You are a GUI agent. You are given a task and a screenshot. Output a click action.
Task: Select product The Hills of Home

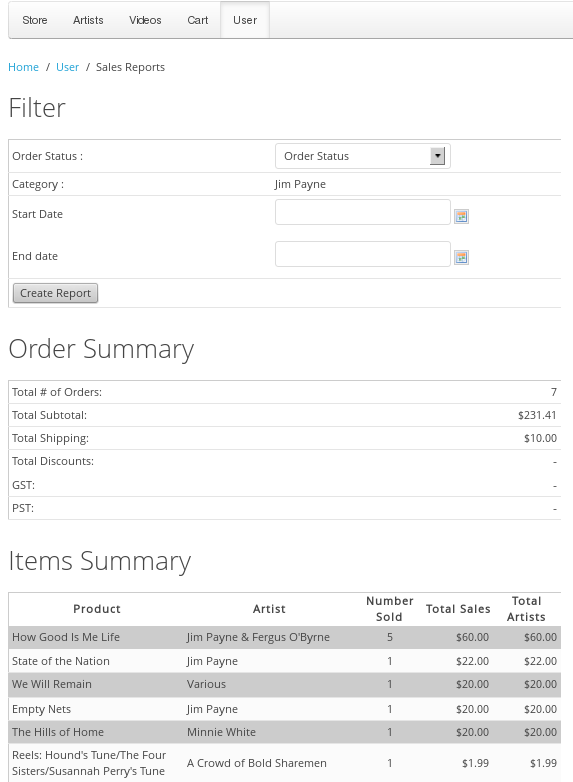tap(58, 732)
